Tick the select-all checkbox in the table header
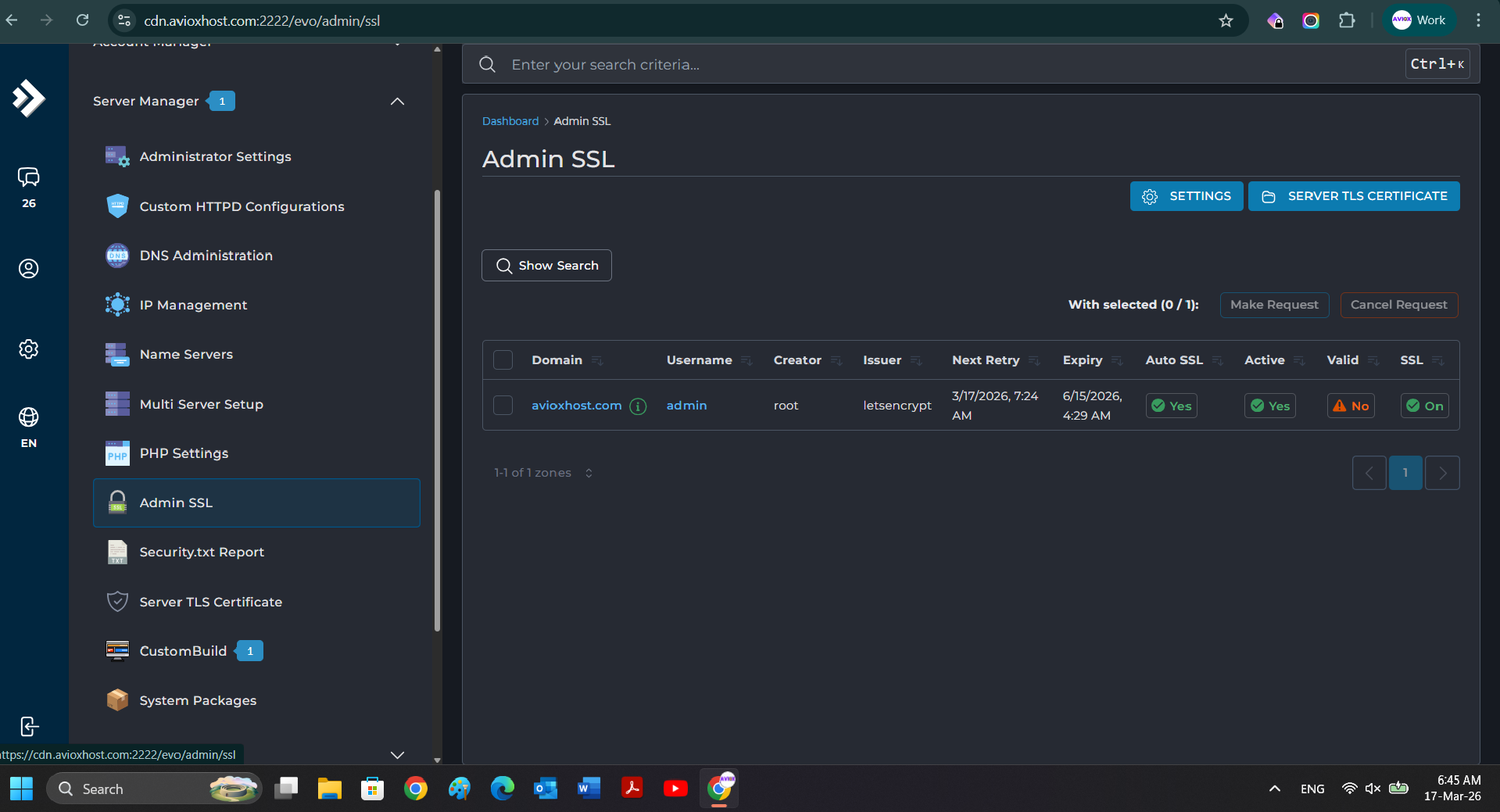 pyautogui.click(x=503, y=360)
